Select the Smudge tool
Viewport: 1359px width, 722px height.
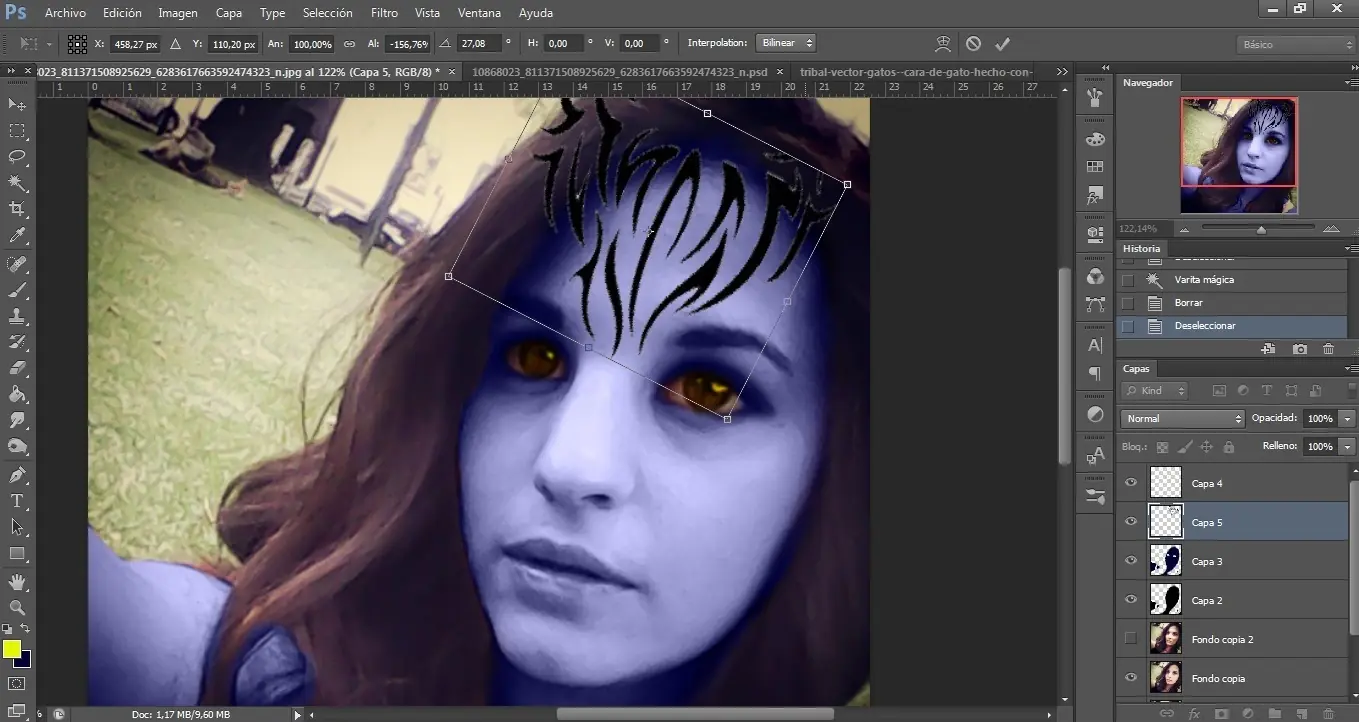[17, 420]
